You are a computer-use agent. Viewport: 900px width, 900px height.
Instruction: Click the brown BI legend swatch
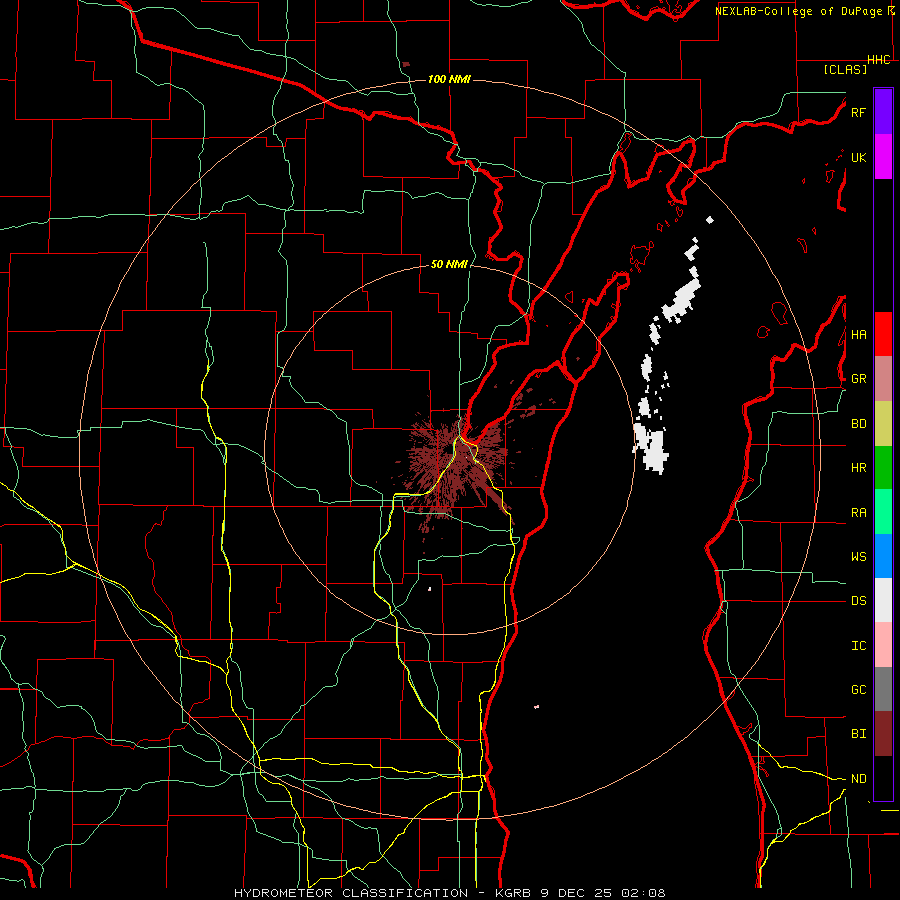(883, 734)
